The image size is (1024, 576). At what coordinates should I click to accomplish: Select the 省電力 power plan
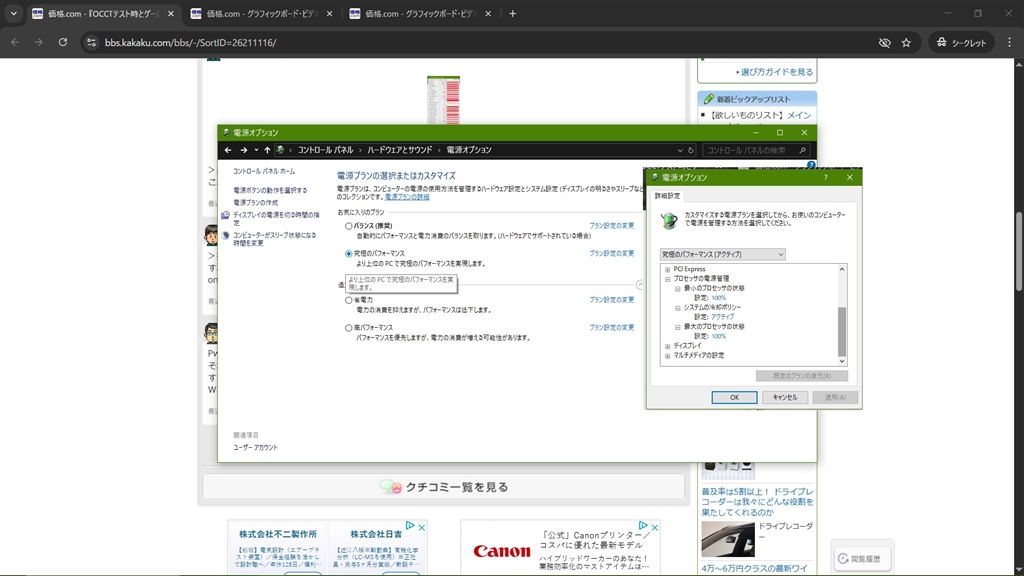click(x=349, y=300)
